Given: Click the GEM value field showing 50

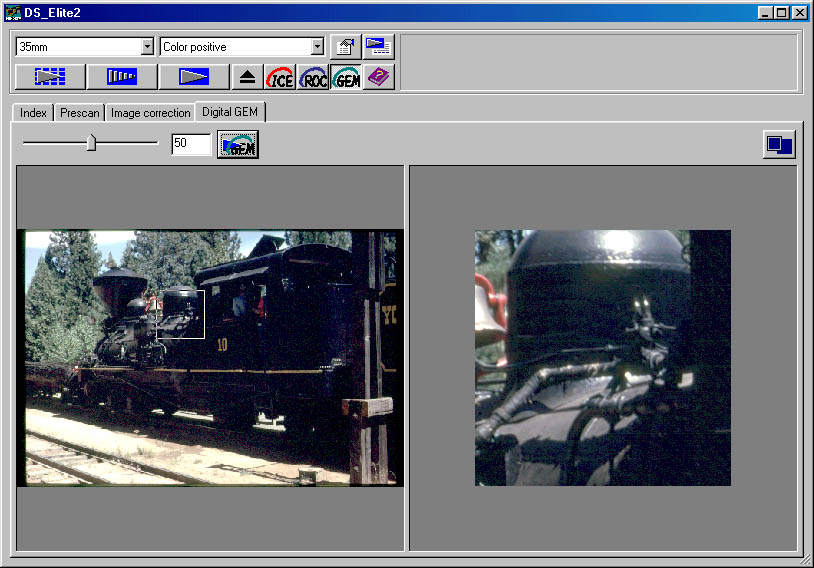Looking at the screenshot, I should [190, 144].
